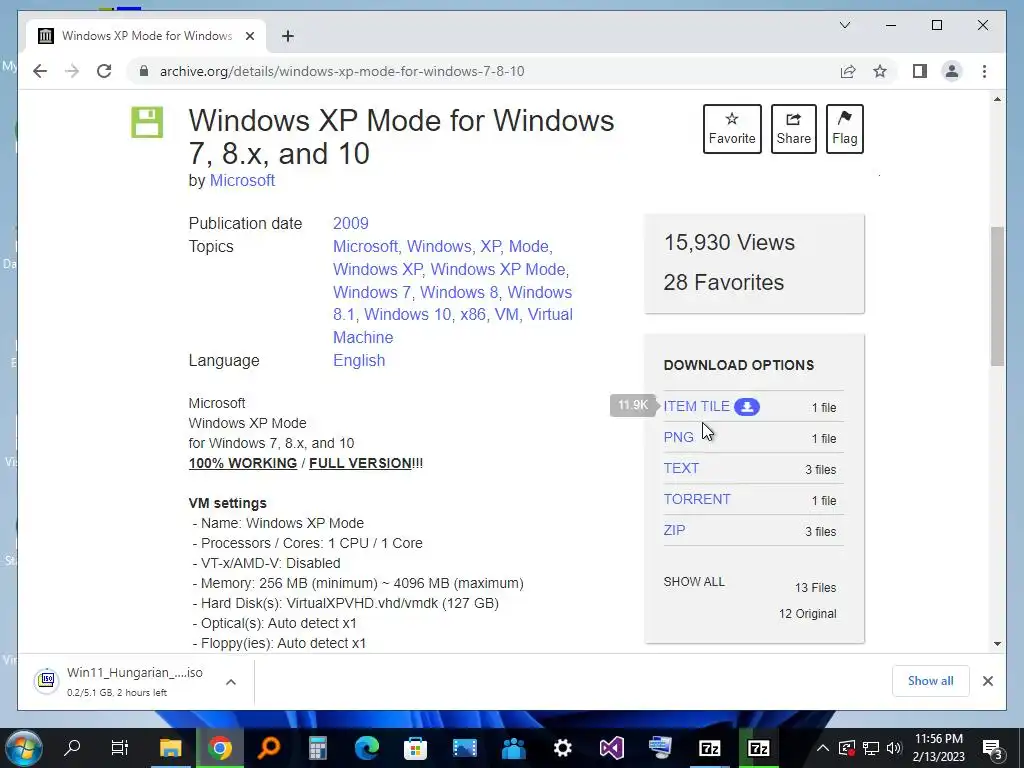Click the address bar URL
The width and height of the screenshot is (1024, 768).
coord(342,71)
